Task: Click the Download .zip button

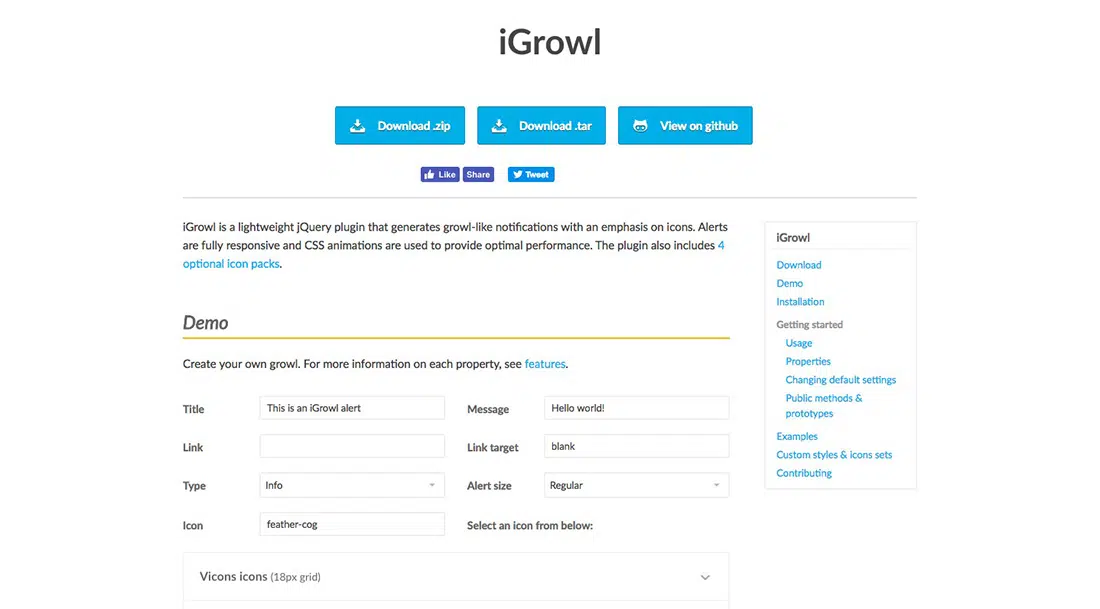Action: click(x=399, y=126)
